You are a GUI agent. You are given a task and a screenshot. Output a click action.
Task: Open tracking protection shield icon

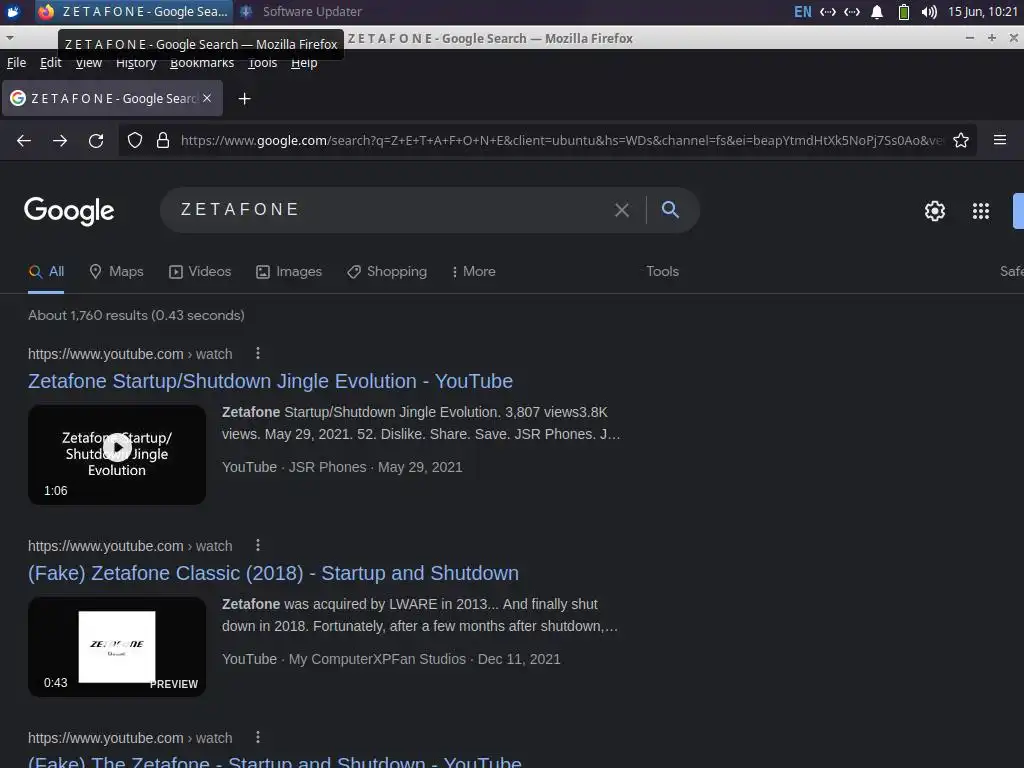tap(135, 140)
